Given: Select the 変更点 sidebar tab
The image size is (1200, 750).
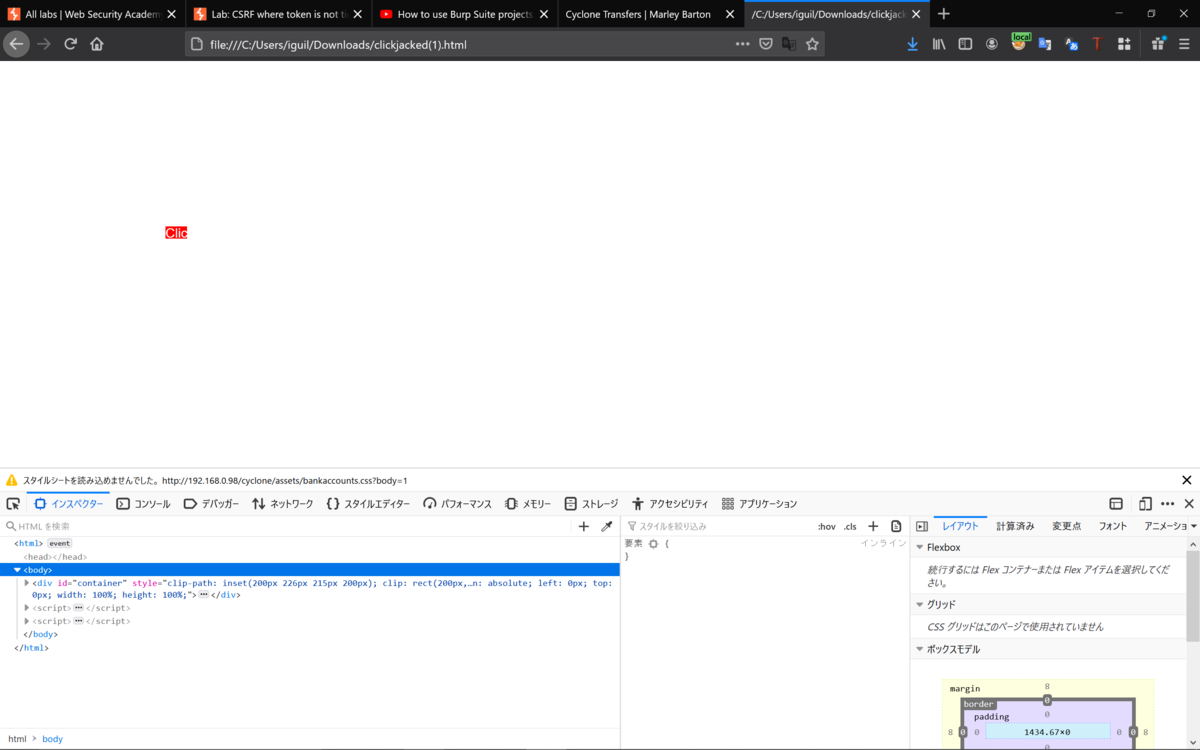Looking at the screenshot, I should click(x=1066, y=526).
